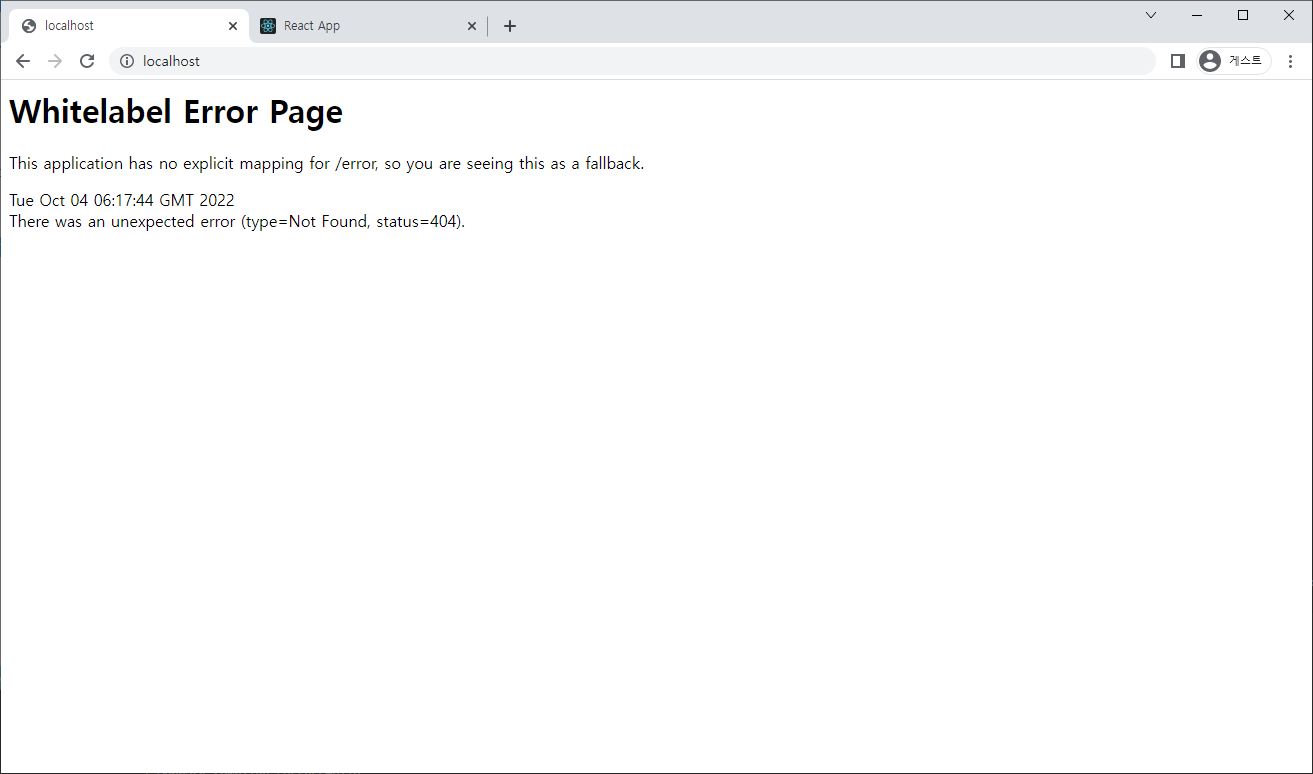
Task: Click the React App tab favicon
Action: click(x=267, y=25)
